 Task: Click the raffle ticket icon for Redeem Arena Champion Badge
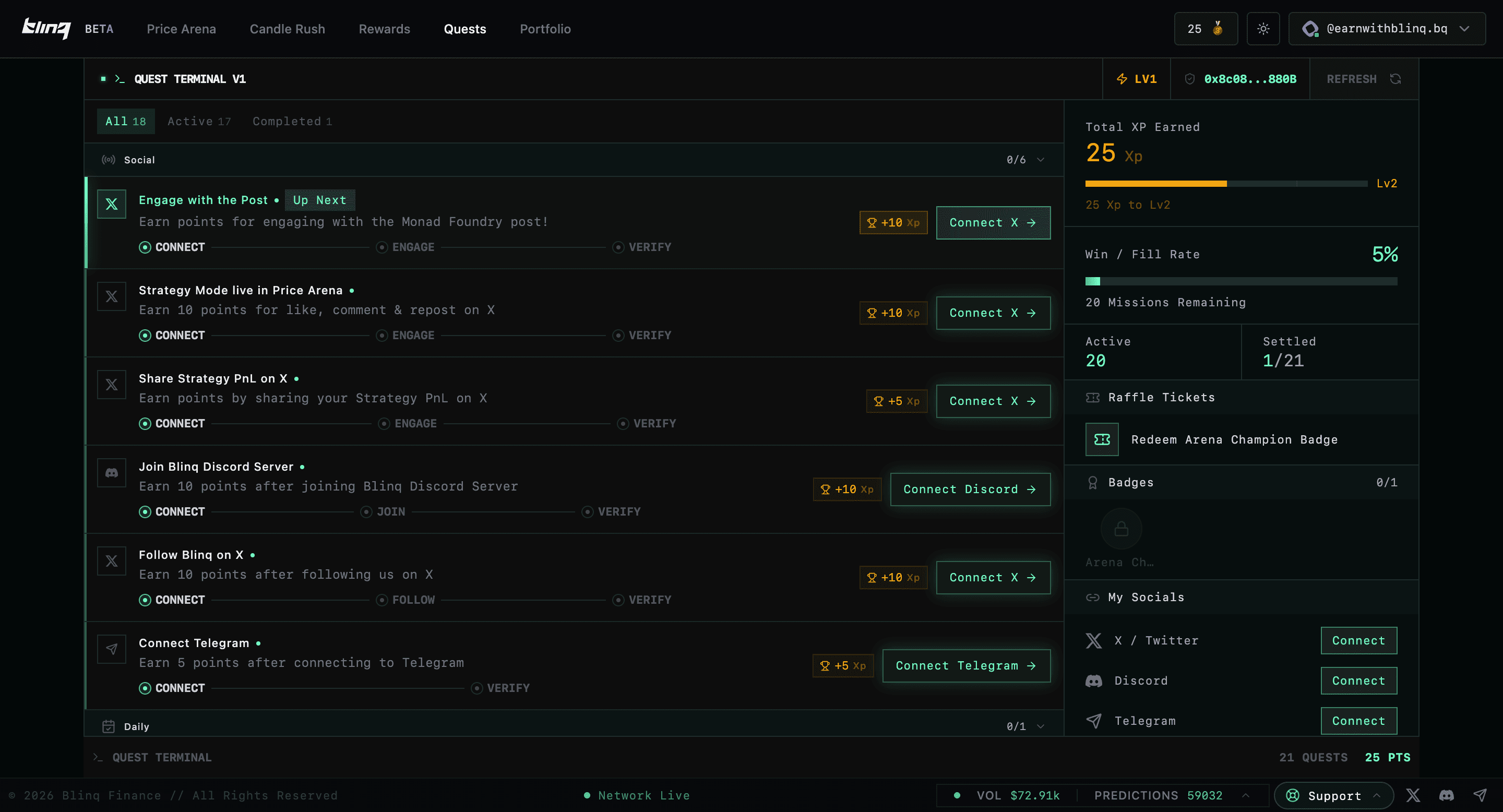pos(1102,439)
